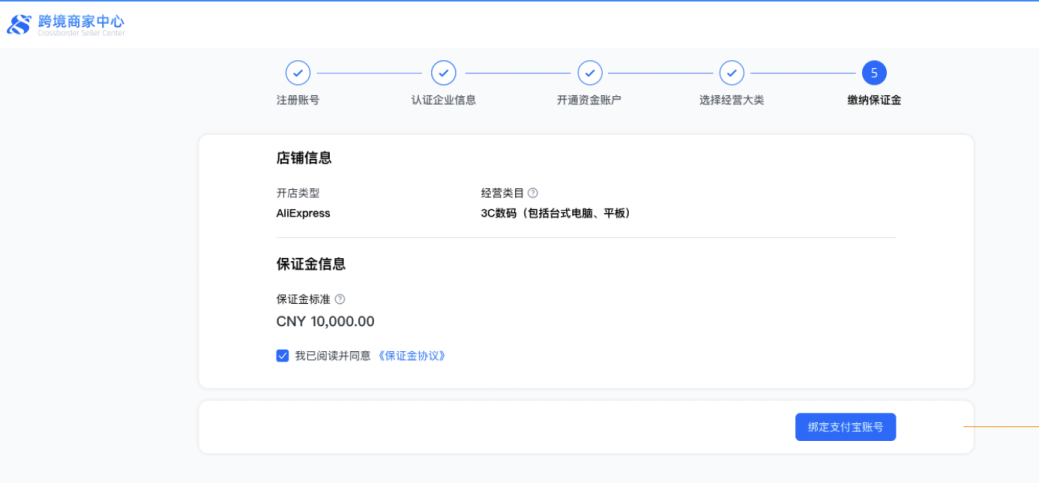Click the 3C数码 category value text
The image size is (1039, 483).
click(555, 213)
